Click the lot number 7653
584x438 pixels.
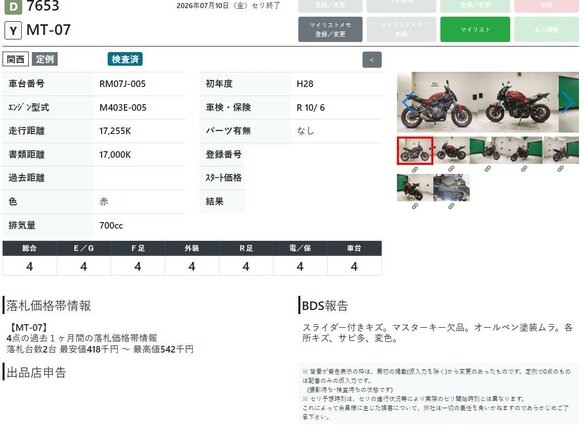43,6
